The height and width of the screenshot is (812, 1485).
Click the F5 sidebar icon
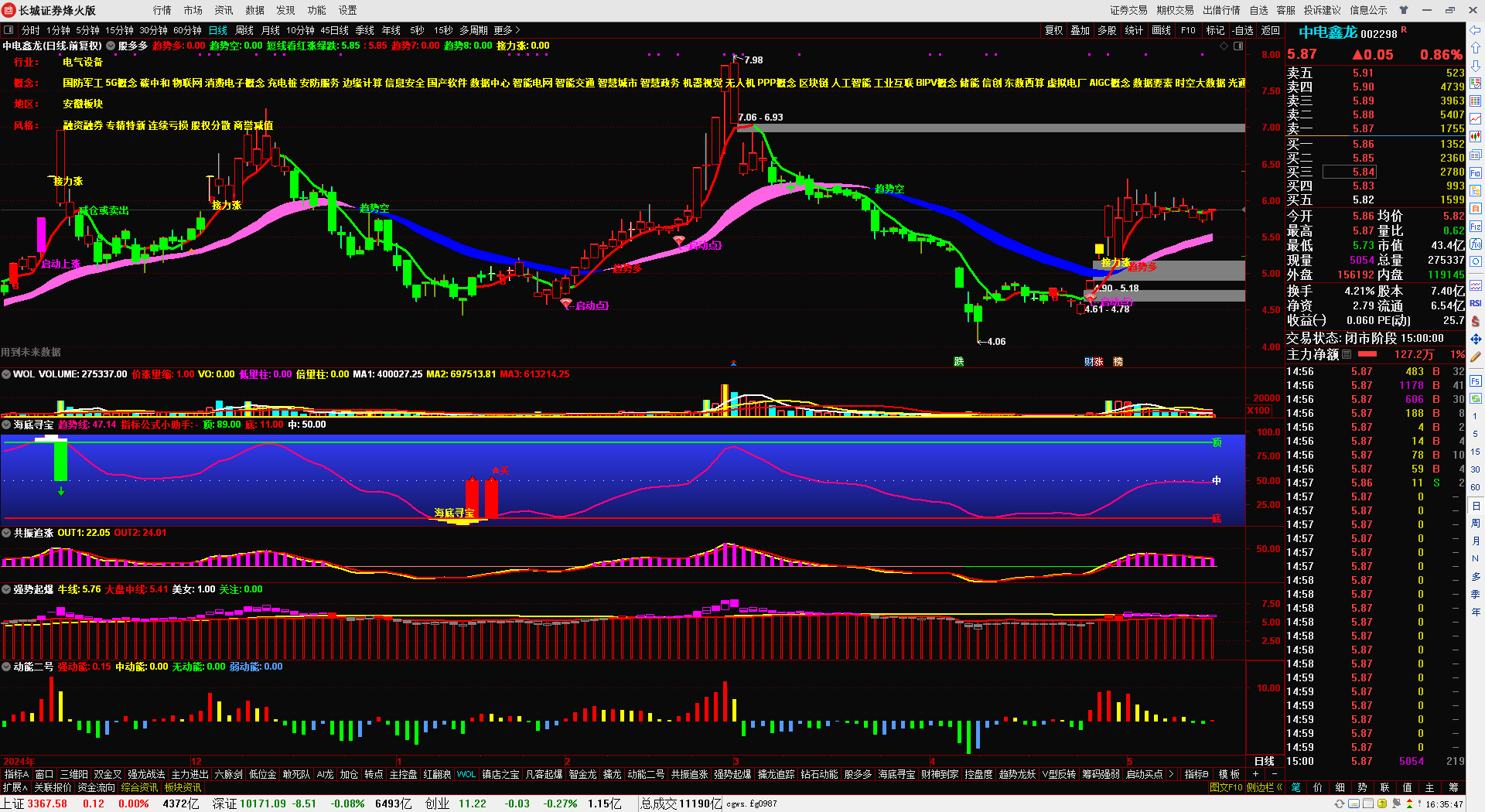1476,380
